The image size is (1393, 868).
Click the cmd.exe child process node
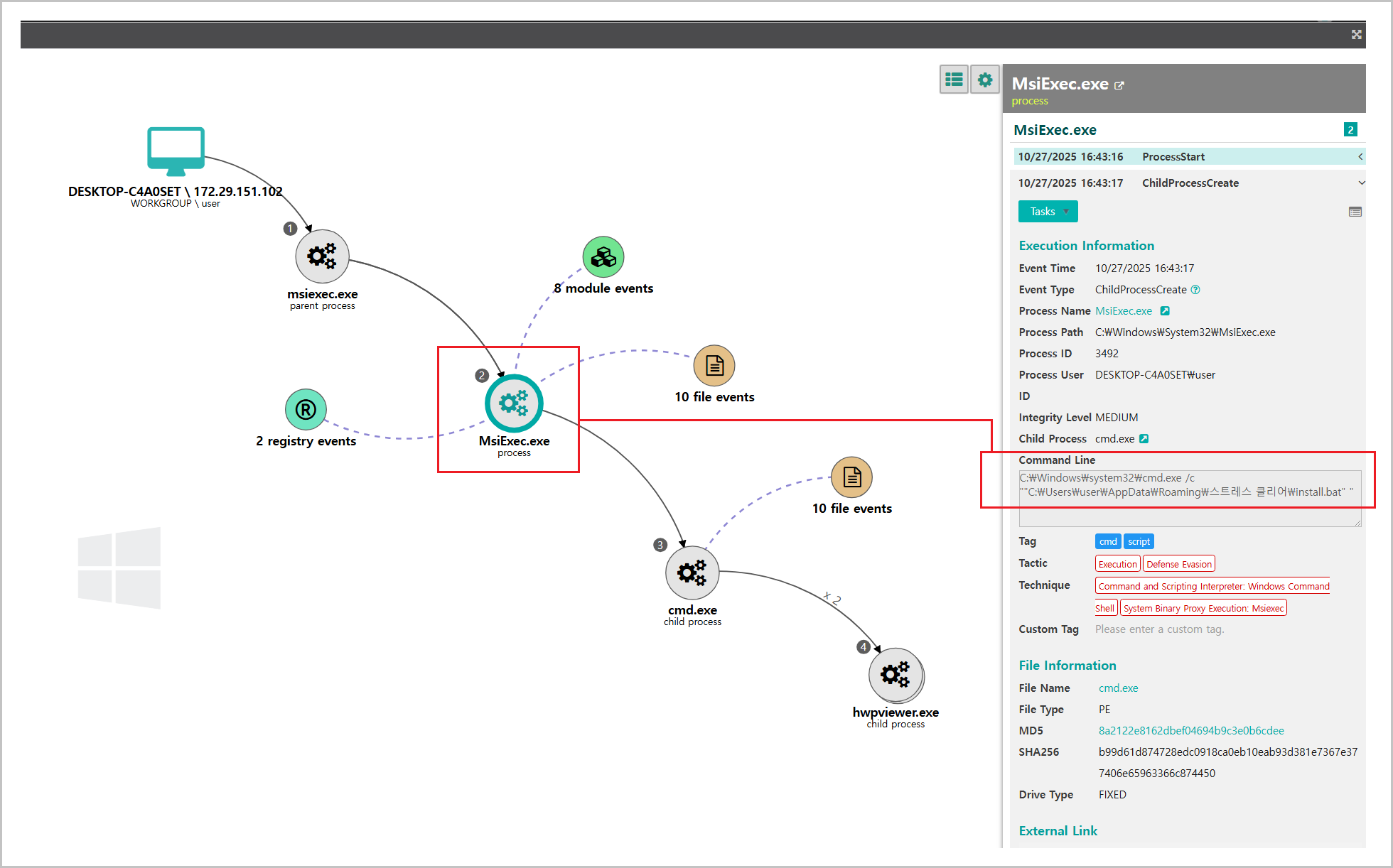(x=692, y=573)
